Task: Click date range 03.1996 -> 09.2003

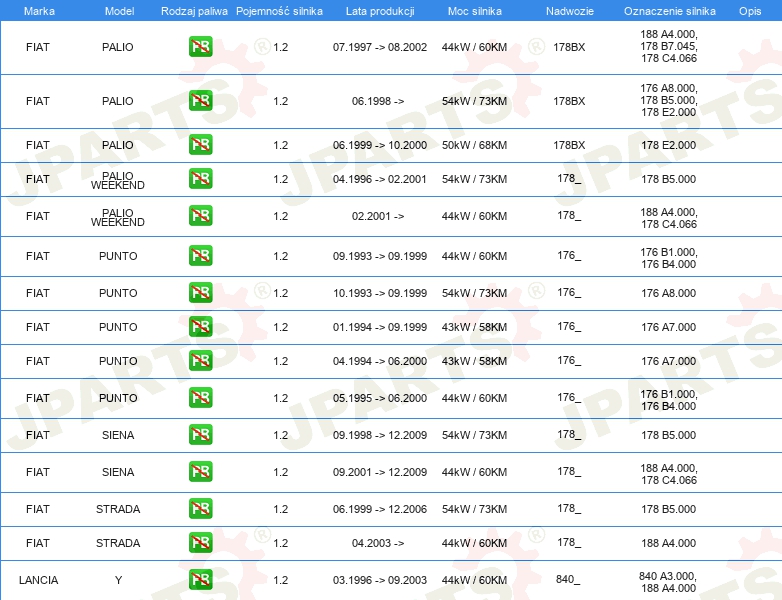Action: (x=380, y=580)
